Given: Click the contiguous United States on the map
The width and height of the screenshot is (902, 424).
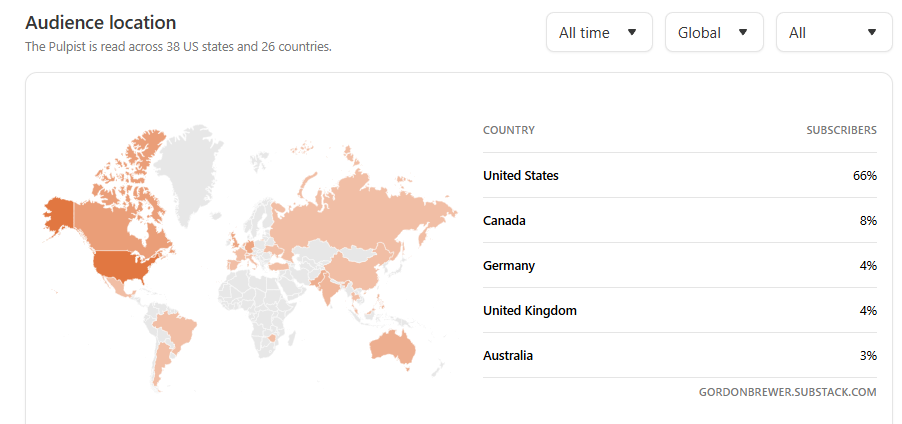Looking at the screenshot, I should pos(118,265).
